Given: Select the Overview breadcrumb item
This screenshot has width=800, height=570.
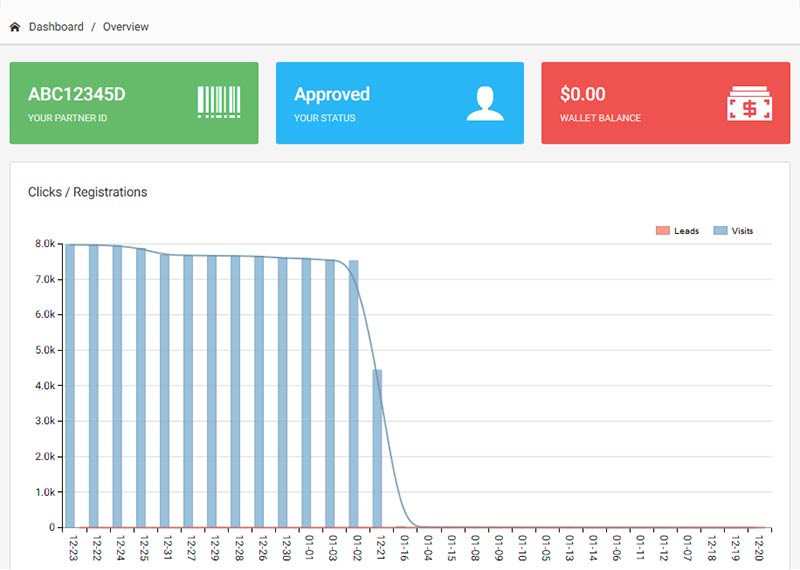Looking at the screenshot, I should coord(126,27).
